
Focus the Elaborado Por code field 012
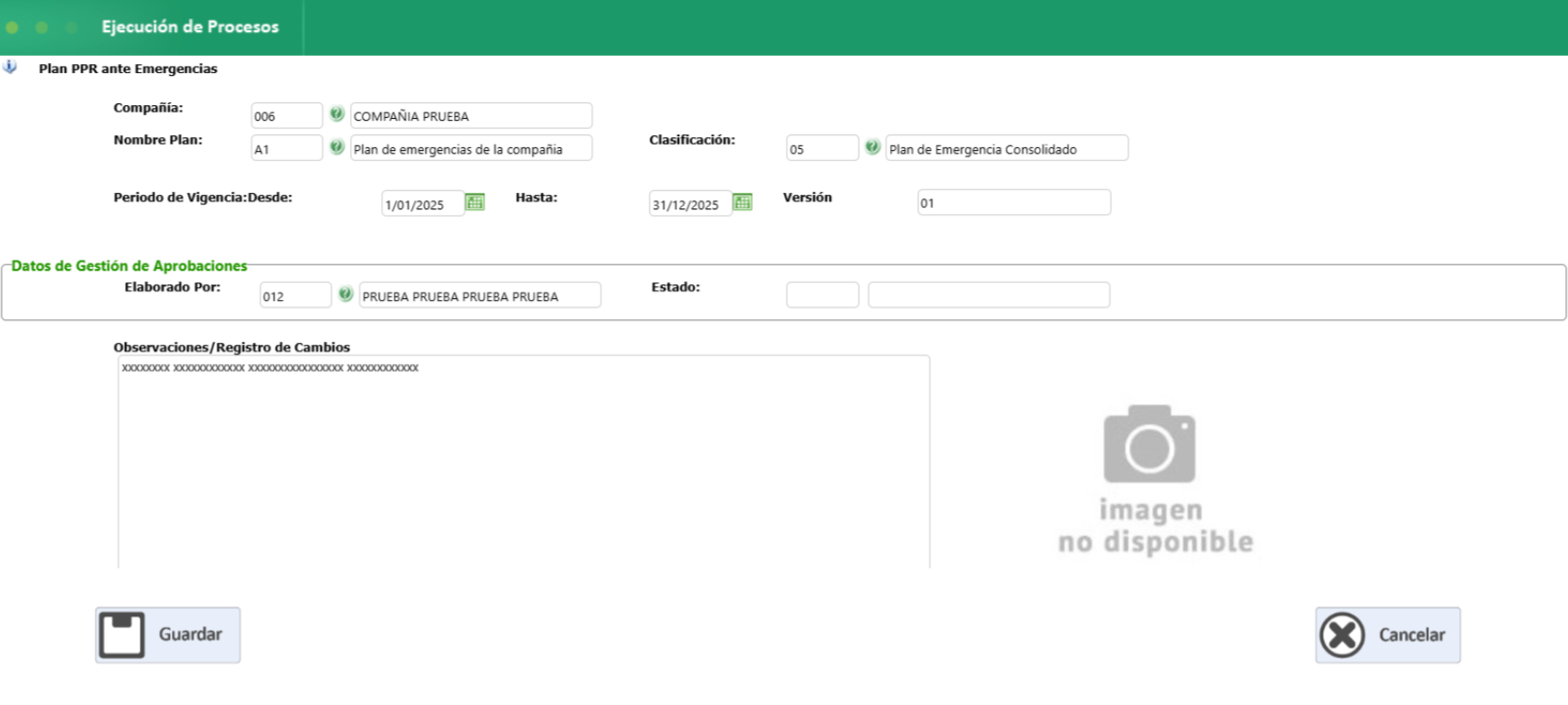point(295,295)
